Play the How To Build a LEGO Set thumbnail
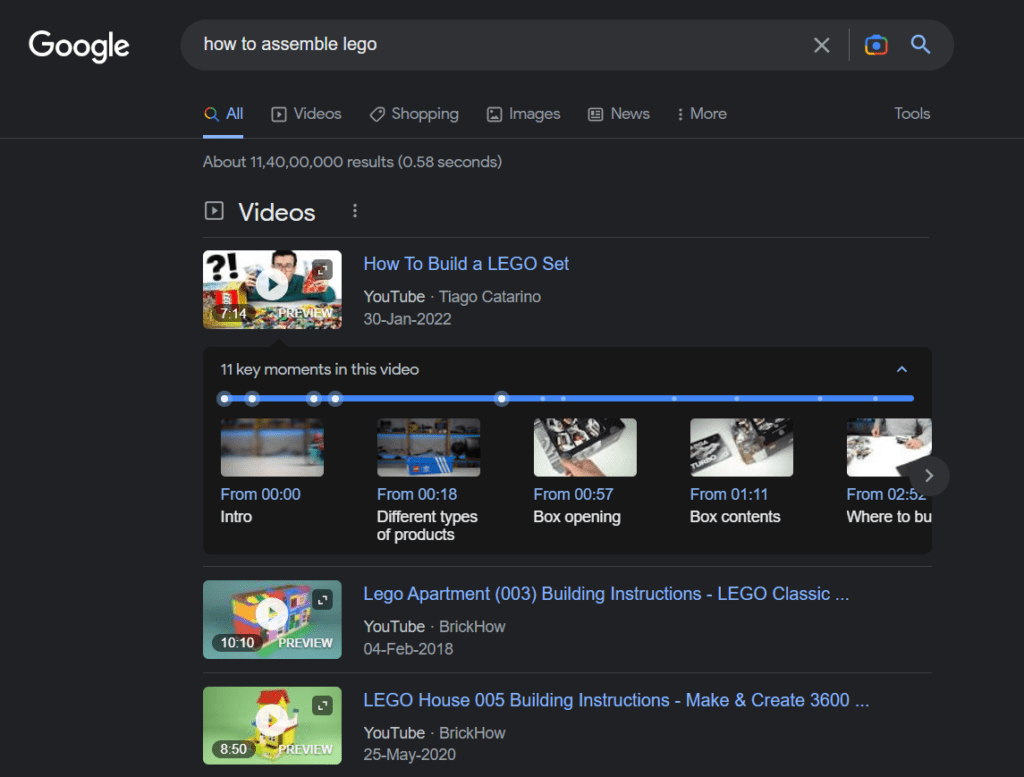The image size is (1024, 777). 272,289
